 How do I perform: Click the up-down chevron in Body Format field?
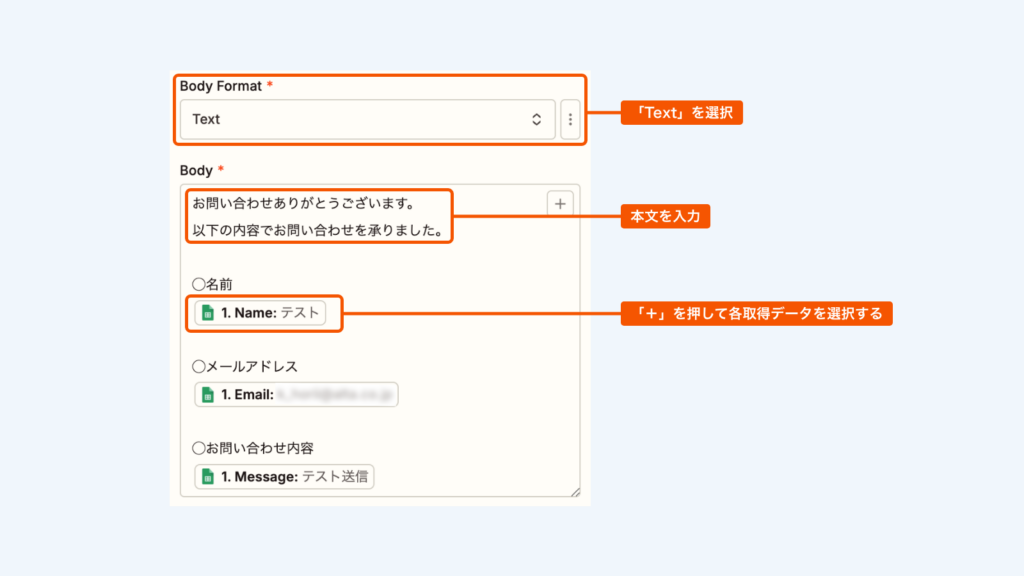pos(536,119)
